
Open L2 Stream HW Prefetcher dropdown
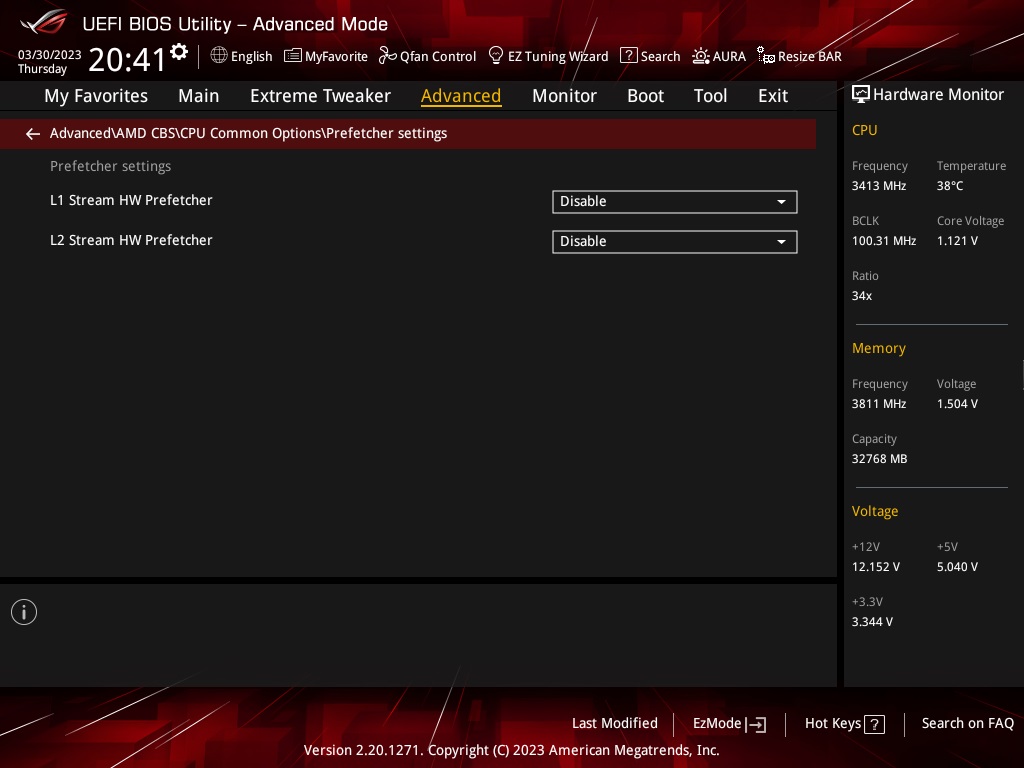(x=675, y=242)
